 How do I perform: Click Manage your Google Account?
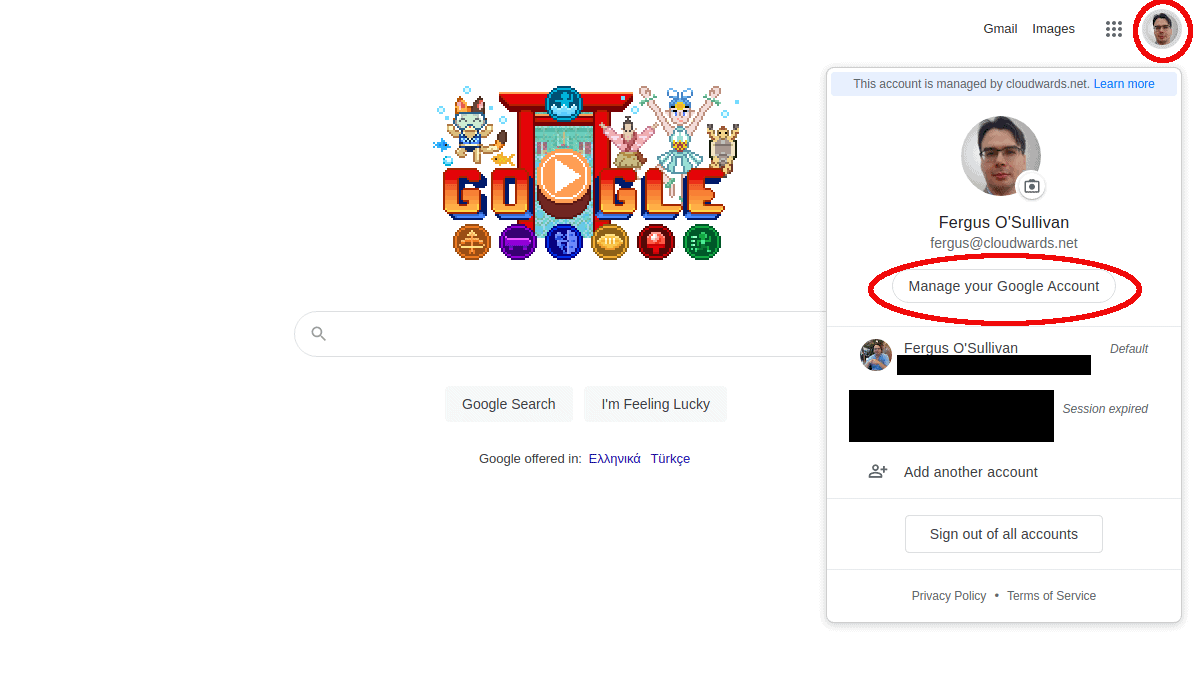coord(1004,286)
